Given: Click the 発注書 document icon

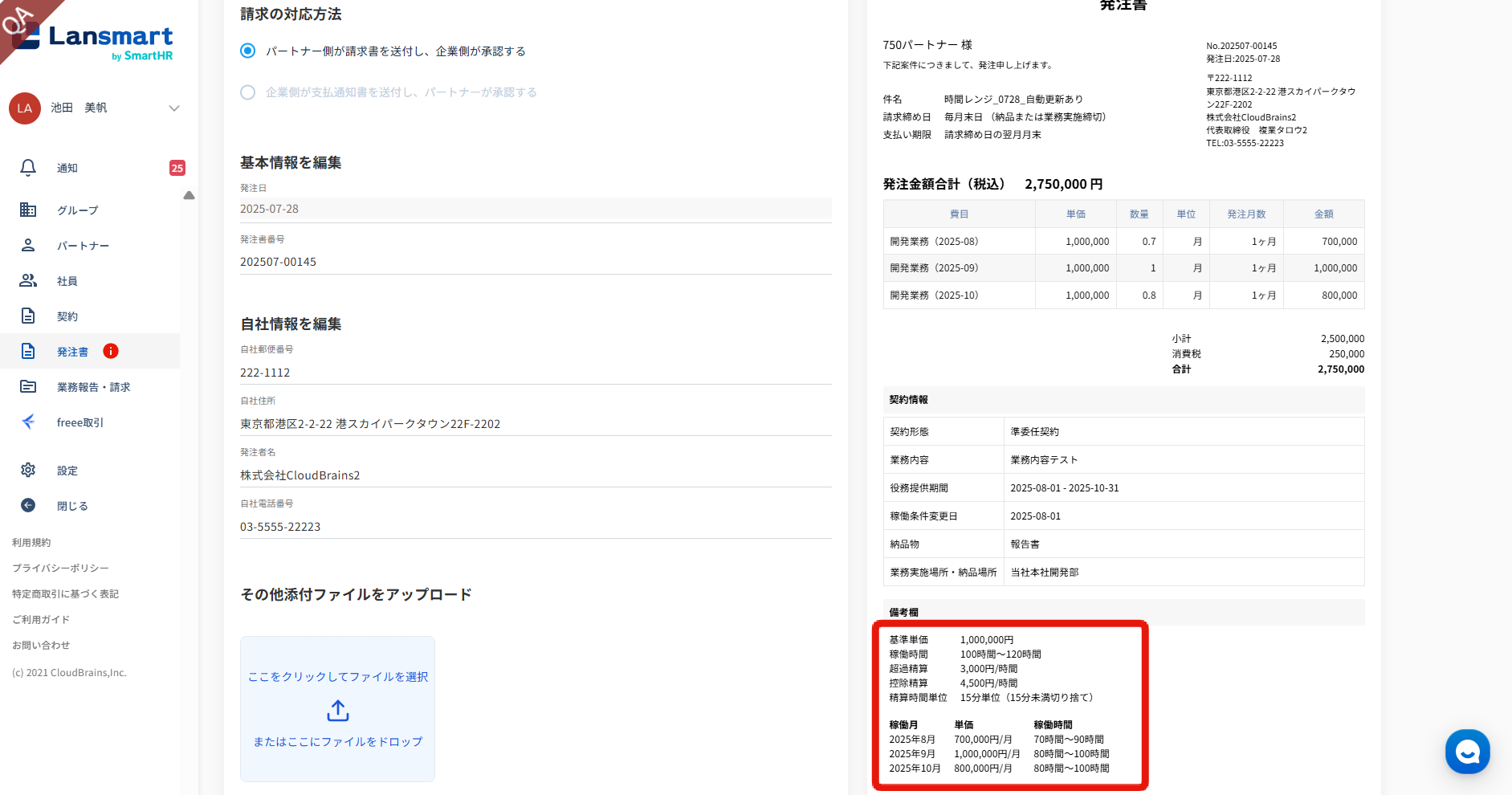Looking at the screenshot, I should point(28,351).
